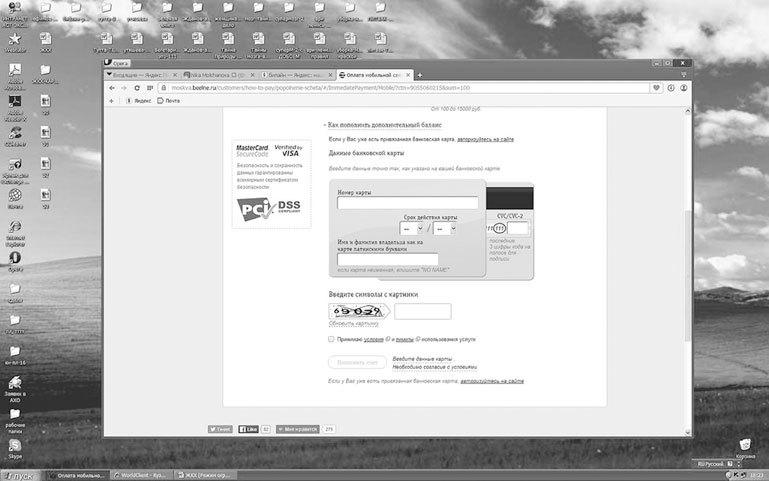Open the Recycle Bin (Корзина) icon
Image resolution: width=769 pixels, height=481 pixels.
point(744,444)
